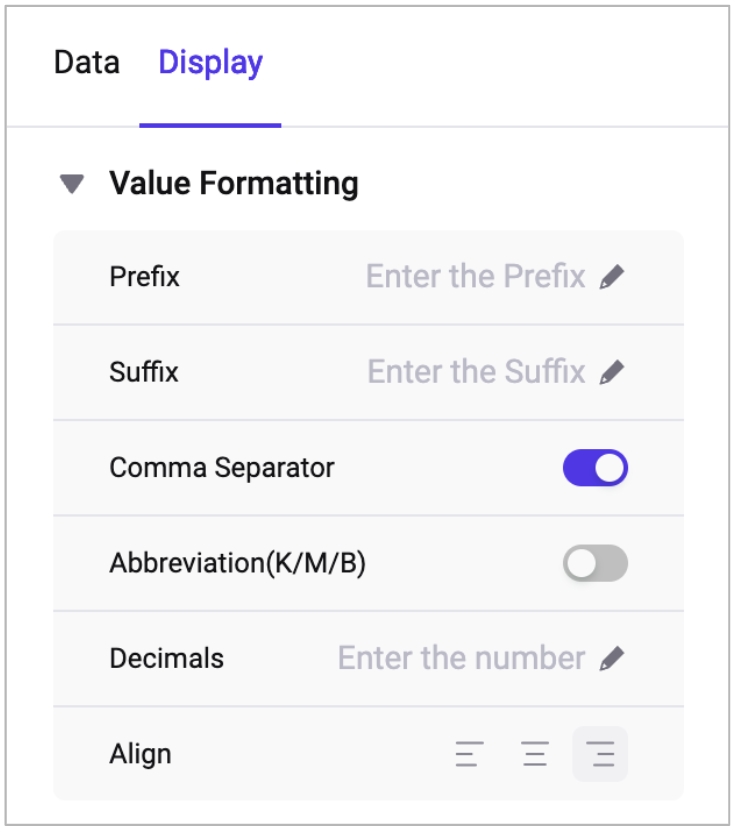Click the Align row label

pyautogui.click(x=140, y=754)
